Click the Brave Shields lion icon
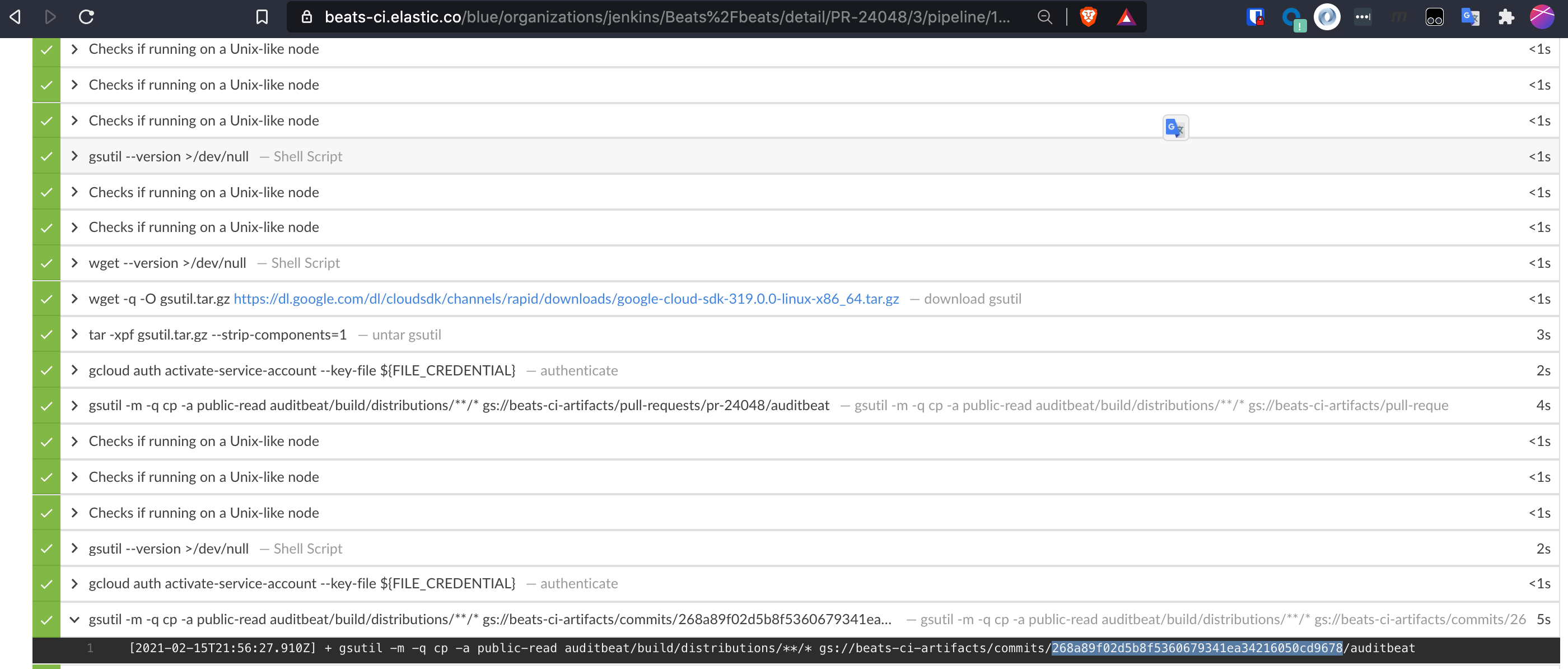Screen dimensions: 1568x669 click(1088, 17)
